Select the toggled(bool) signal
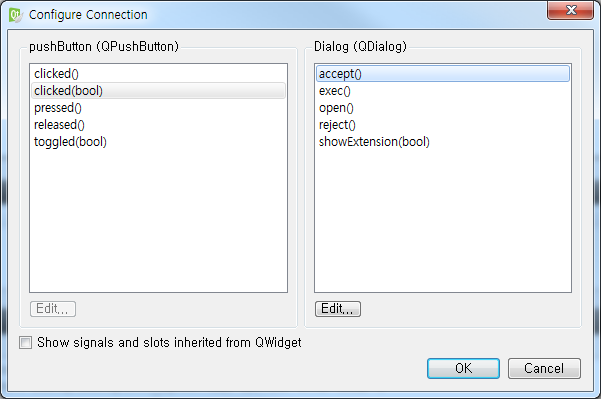This screenshot has height=399, width=601. click(158, 142)
